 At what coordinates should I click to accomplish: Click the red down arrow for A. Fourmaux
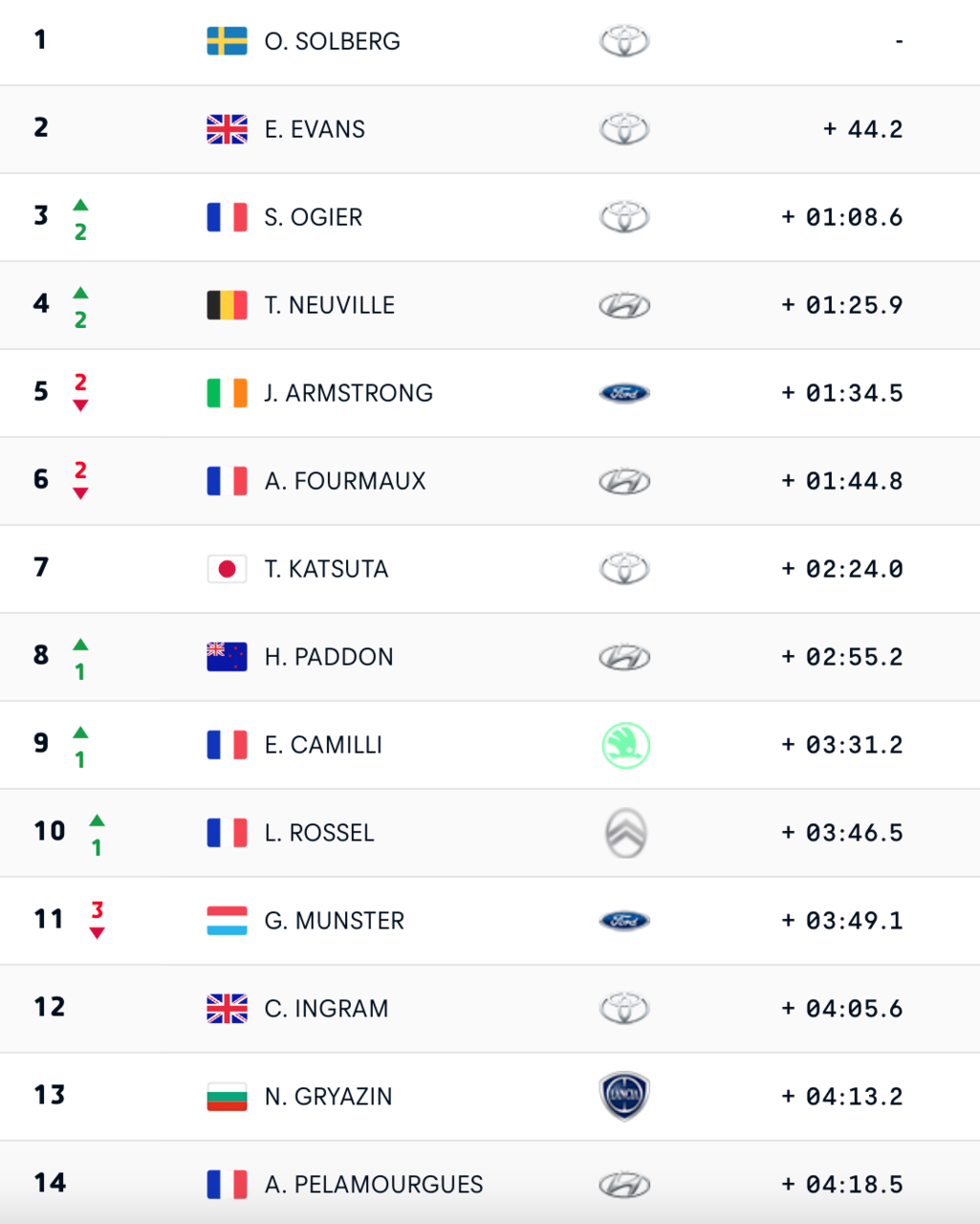(x=80, y=493)
